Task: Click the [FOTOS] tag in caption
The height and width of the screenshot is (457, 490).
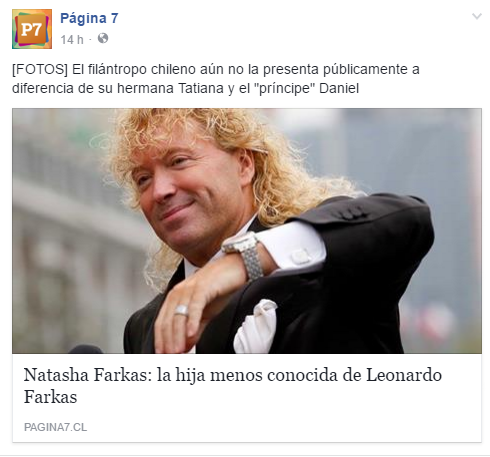Action: pyautogui.click(x=40, y=70)
